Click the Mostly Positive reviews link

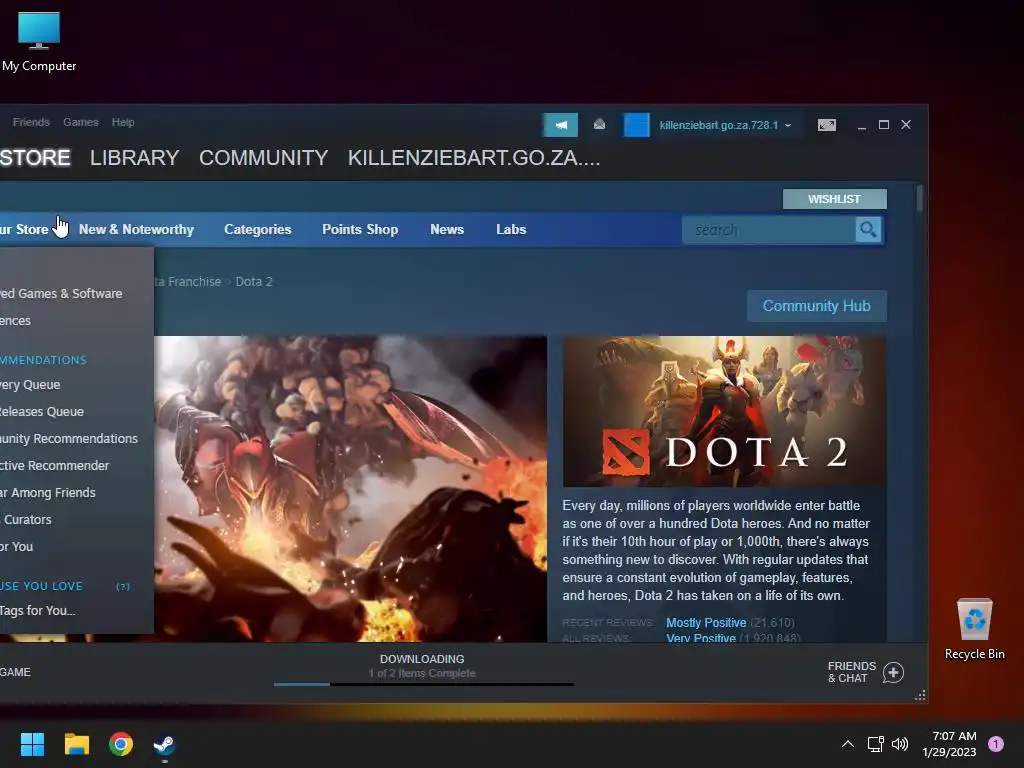706,622
